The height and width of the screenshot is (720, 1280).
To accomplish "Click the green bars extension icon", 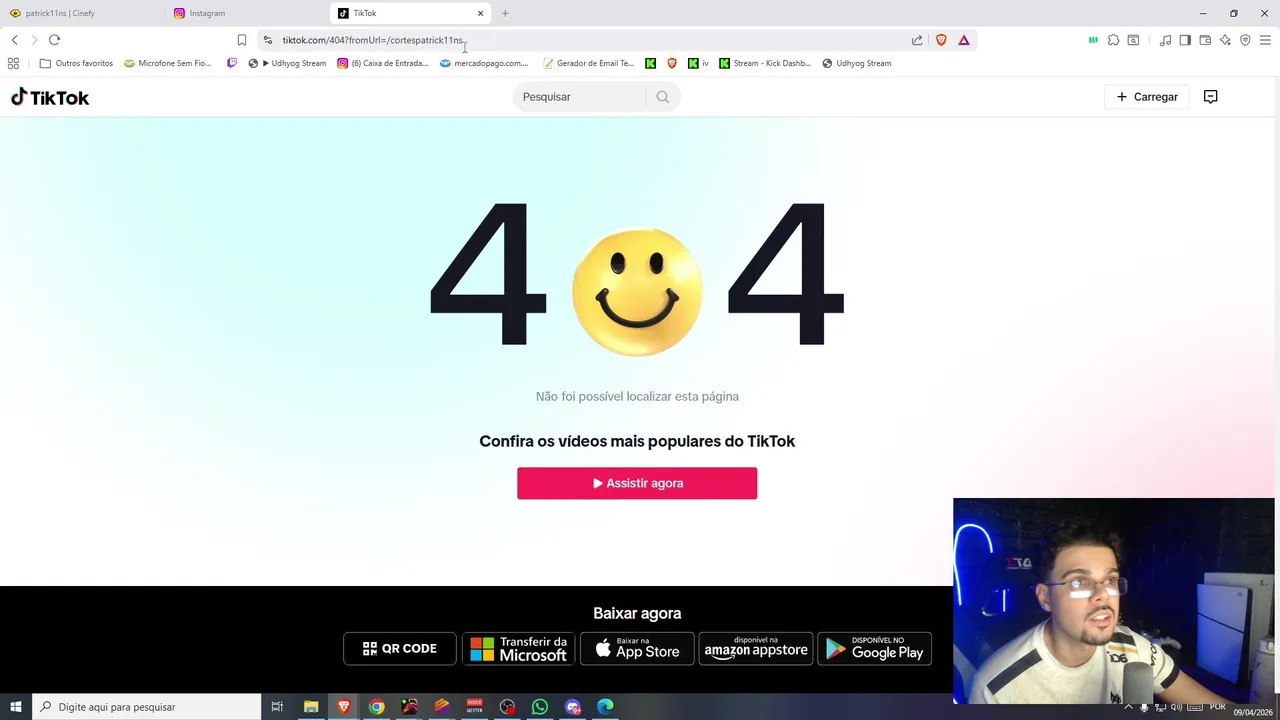I will [1093, 40].
